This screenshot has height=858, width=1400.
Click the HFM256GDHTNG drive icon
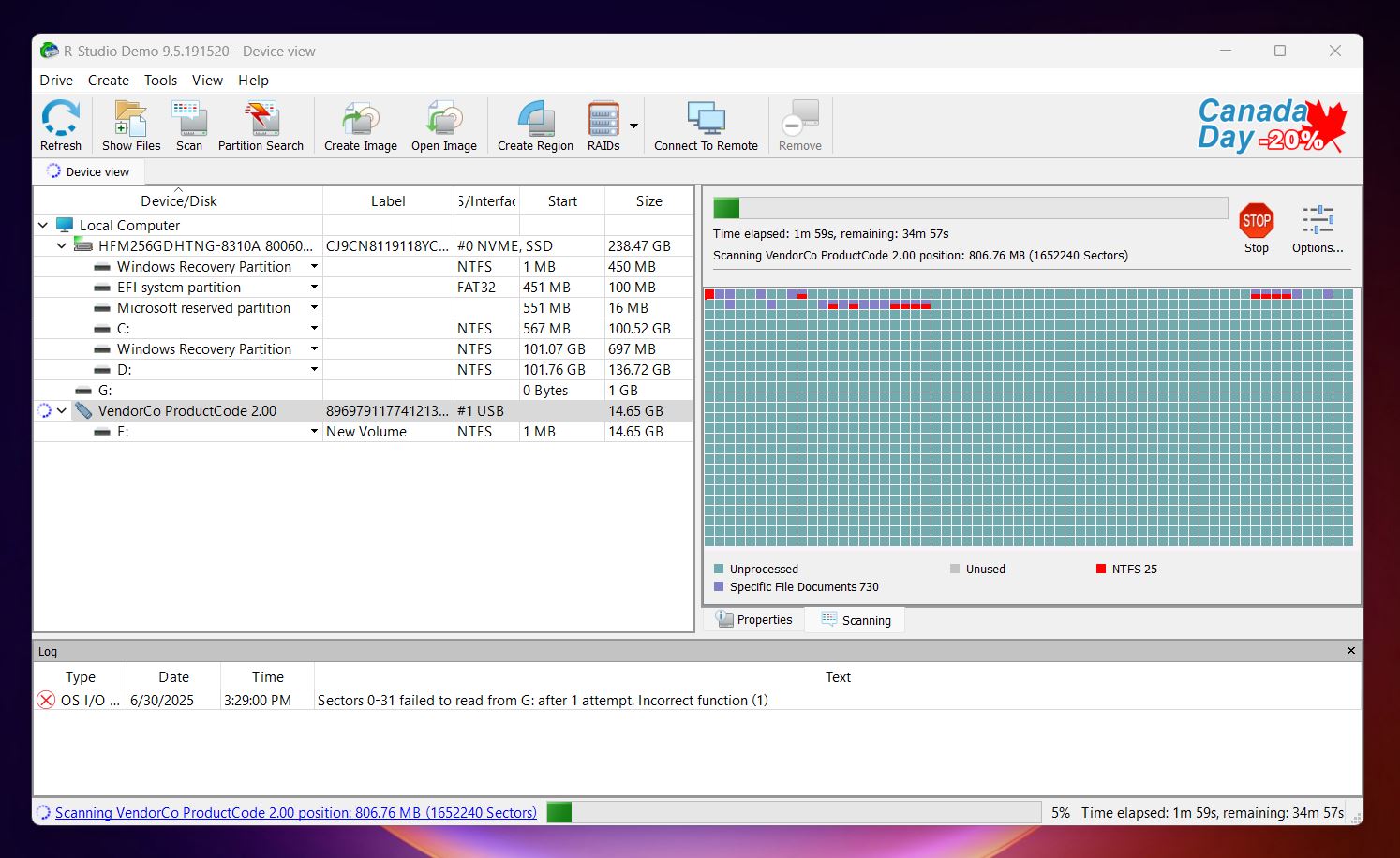click(83, 245)
